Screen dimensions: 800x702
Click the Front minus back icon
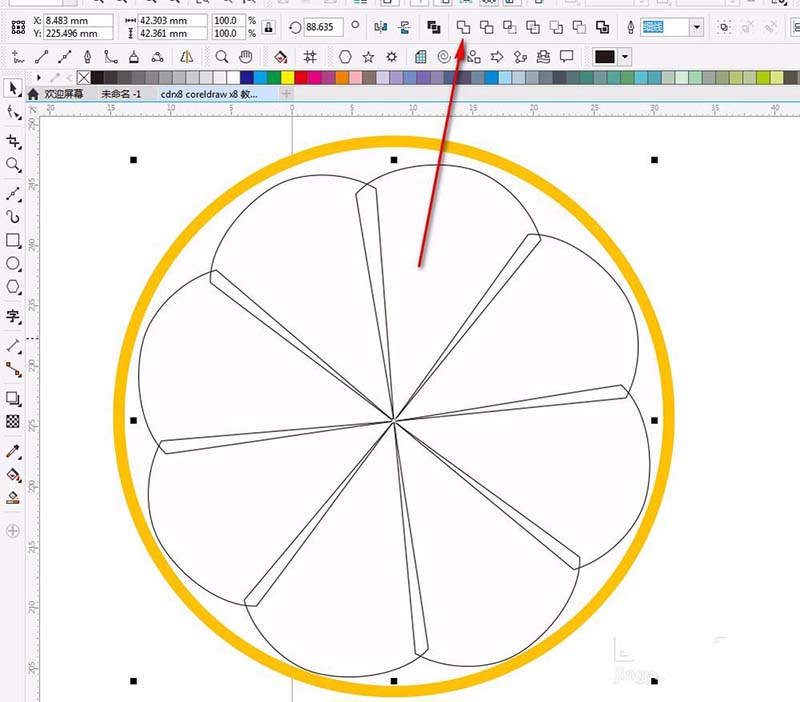pos(556,27)
